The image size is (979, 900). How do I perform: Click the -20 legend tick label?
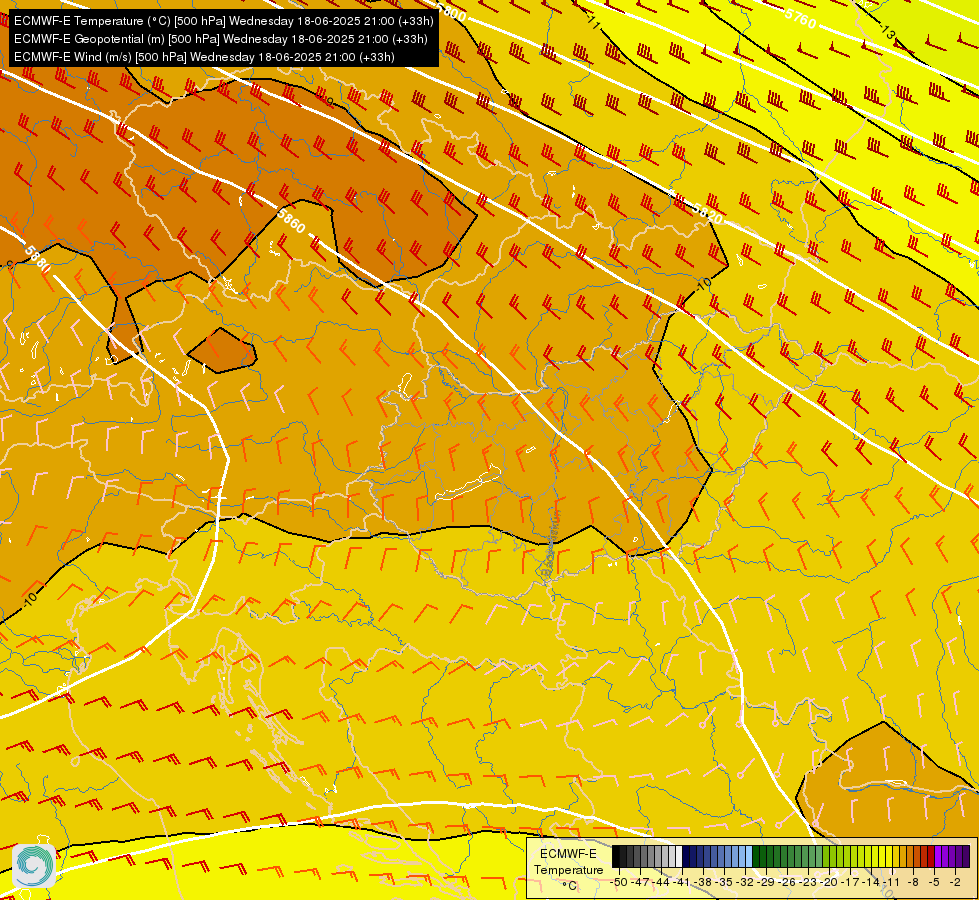[x=829, y=883]
